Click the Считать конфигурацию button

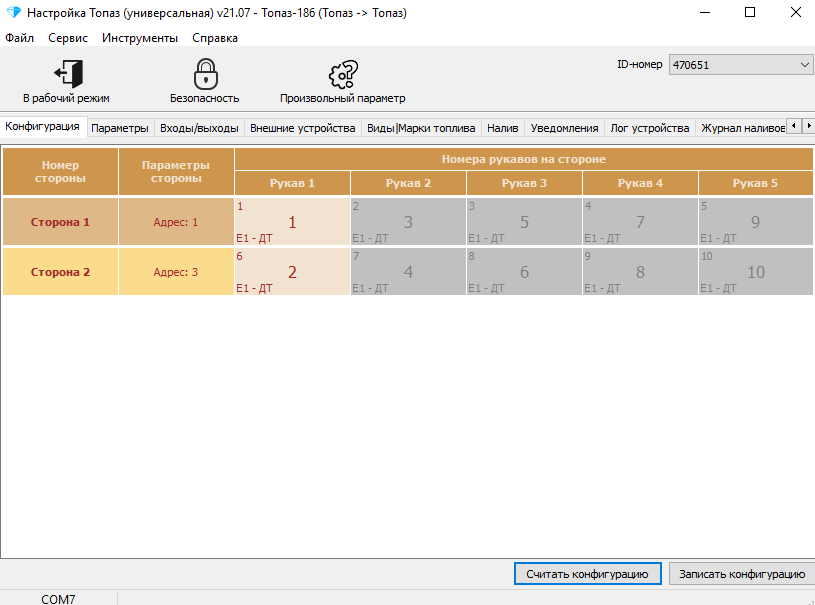[x=587, y=574]
